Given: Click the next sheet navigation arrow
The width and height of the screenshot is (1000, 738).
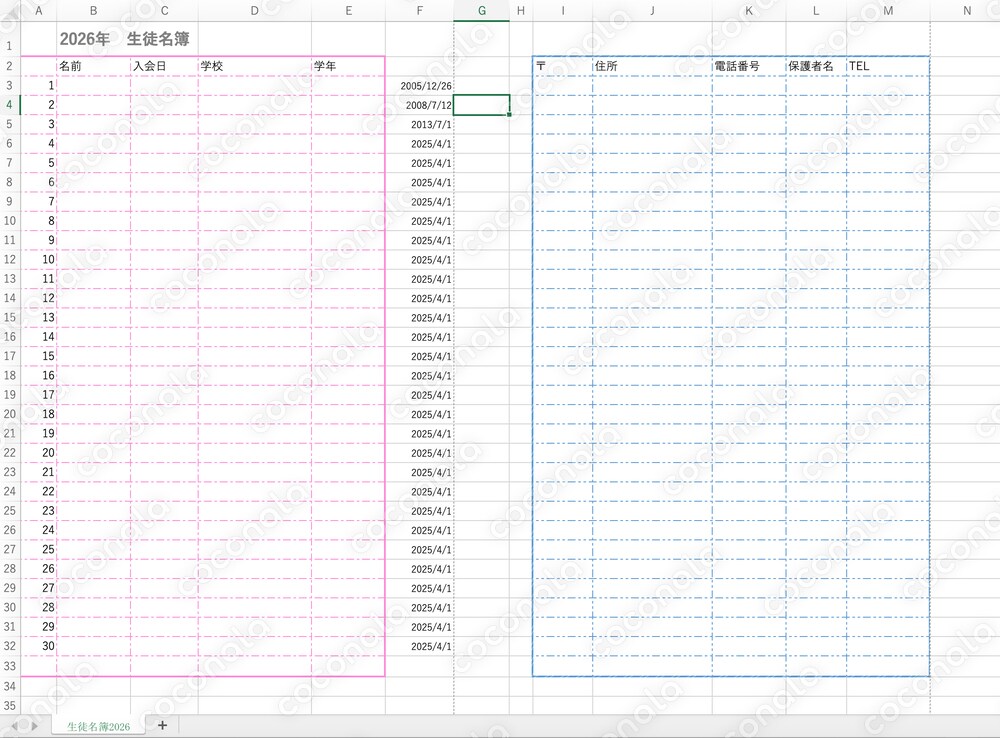Looking at the screenshot, I should click(x=34, y=726).
